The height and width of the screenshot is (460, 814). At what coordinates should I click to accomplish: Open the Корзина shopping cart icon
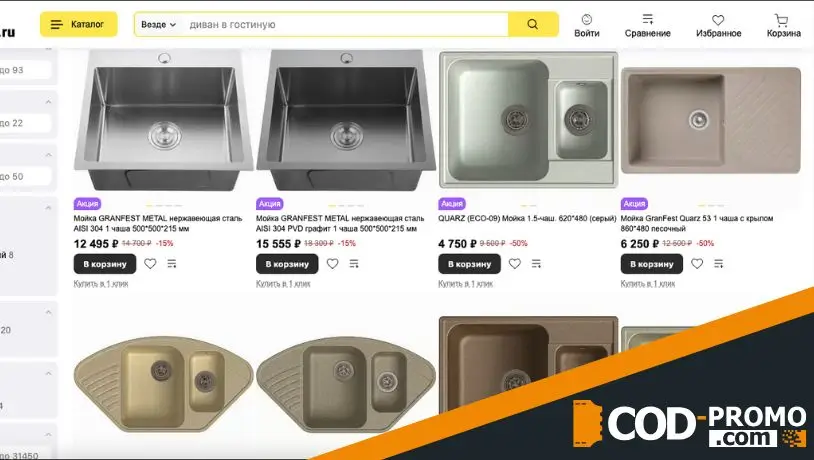[x=783, y=25]
